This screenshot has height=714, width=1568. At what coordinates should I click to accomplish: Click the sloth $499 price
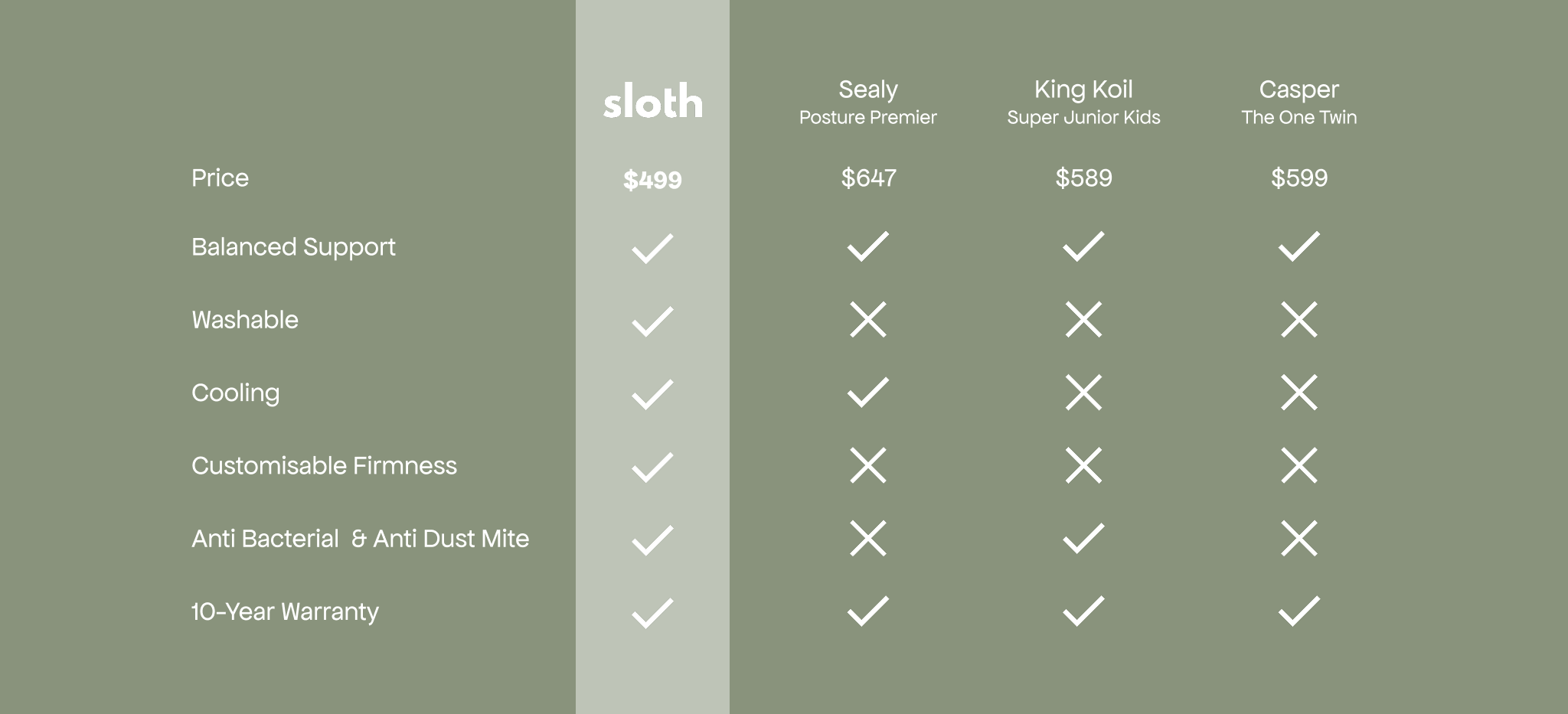coord(652,180)
